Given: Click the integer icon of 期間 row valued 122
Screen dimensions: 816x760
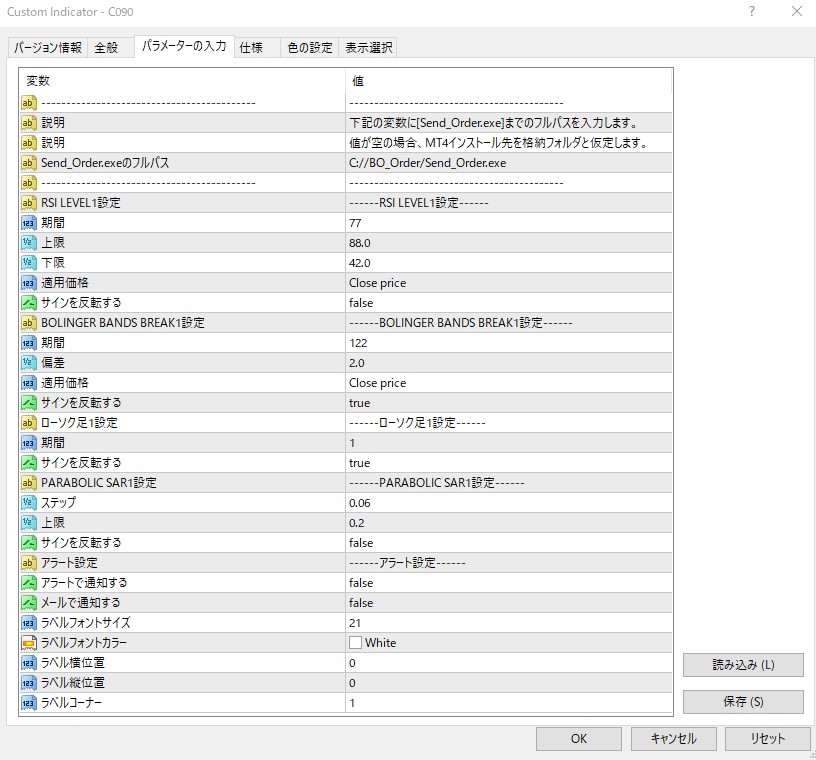Looking at the screenshot, I should point(29,343).
